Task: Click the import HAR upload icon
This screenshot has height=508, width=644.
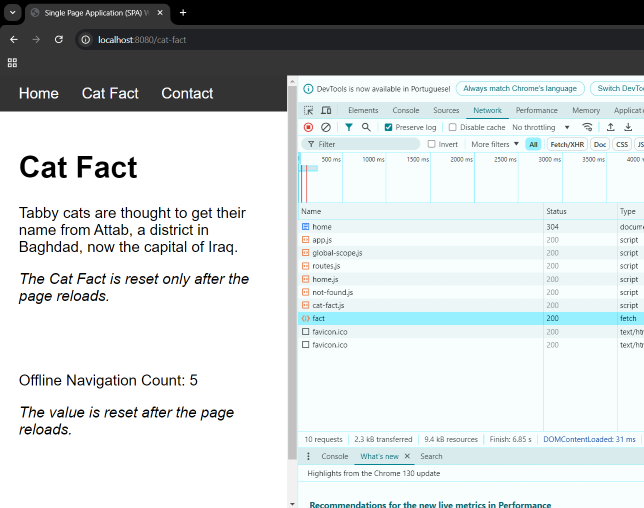Action: [611, 127]
